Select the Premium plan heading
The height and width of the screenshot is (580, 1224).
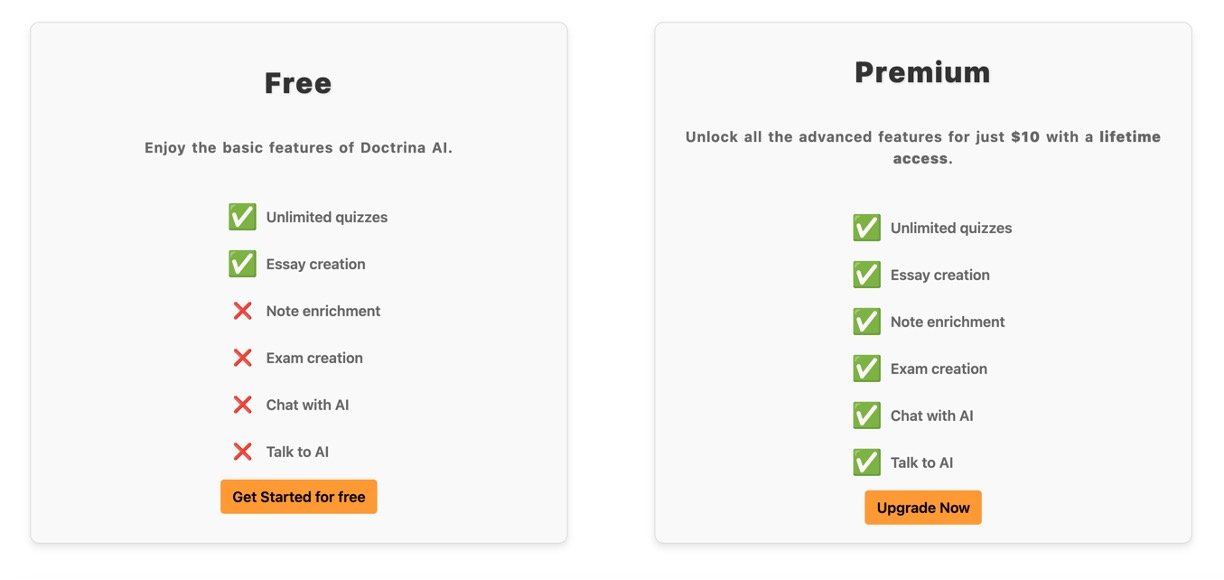click(x=922, y=72)
